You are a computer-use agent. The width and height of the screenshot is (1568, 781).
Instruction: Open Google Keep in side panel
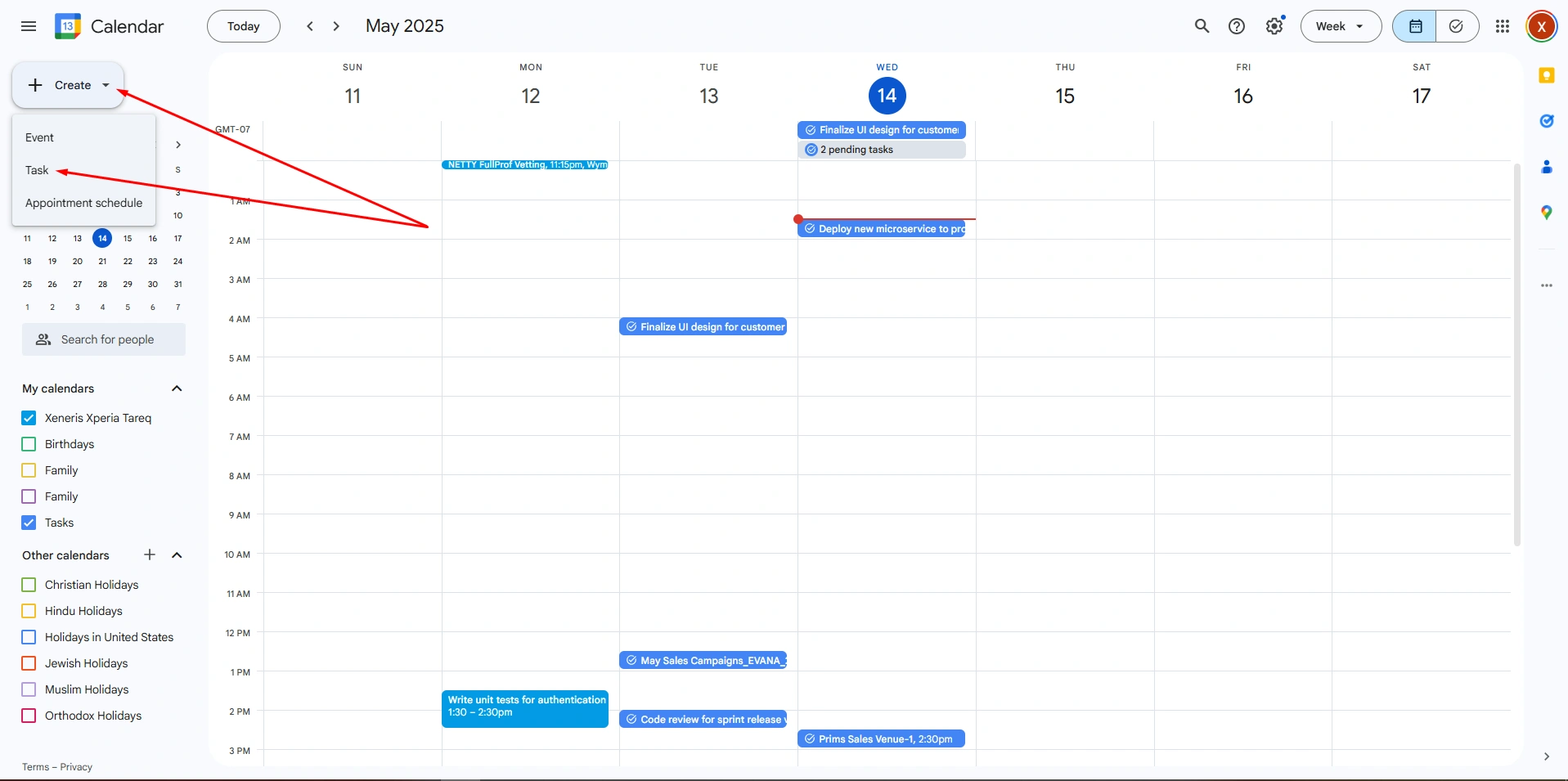[x=1546, y=75]
